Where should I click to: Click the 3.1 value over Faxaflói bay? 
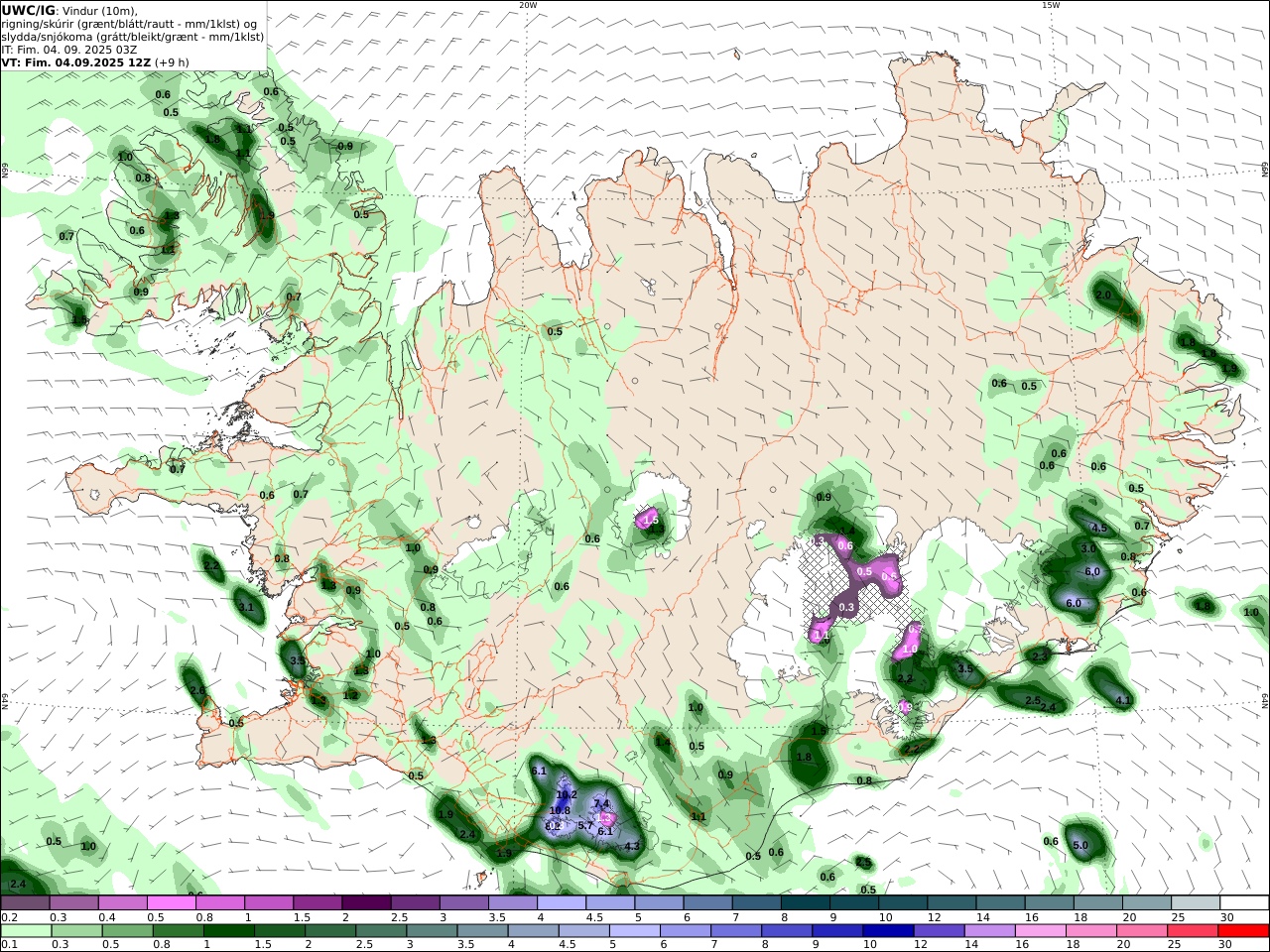(x=246, y=607)
